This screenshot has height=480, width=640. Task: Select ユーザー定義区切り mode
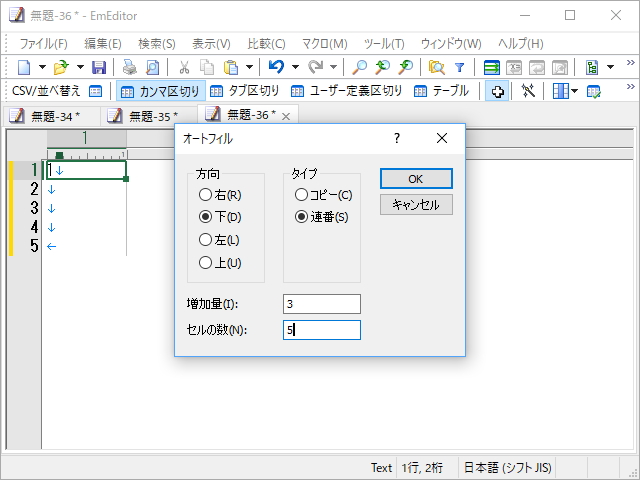[x=347, y=91]
